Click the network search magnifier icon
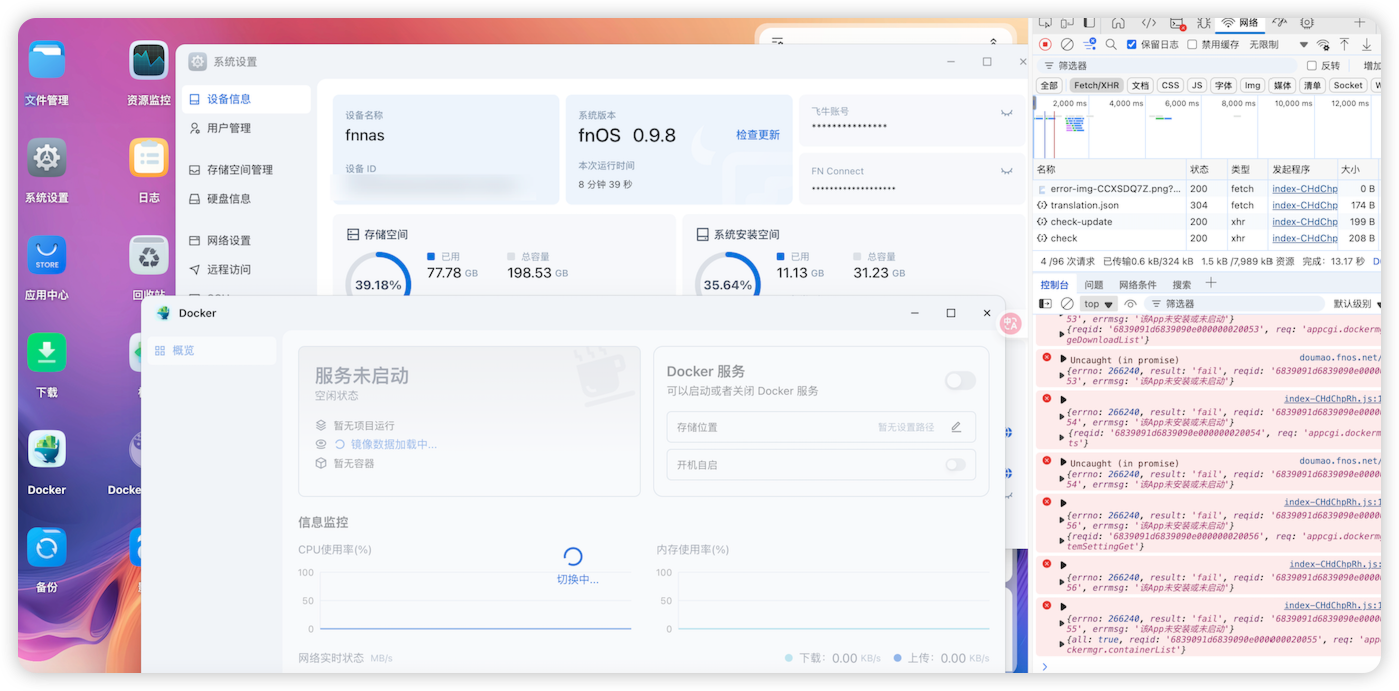The image size is (1399, 691). point(1111,45)
